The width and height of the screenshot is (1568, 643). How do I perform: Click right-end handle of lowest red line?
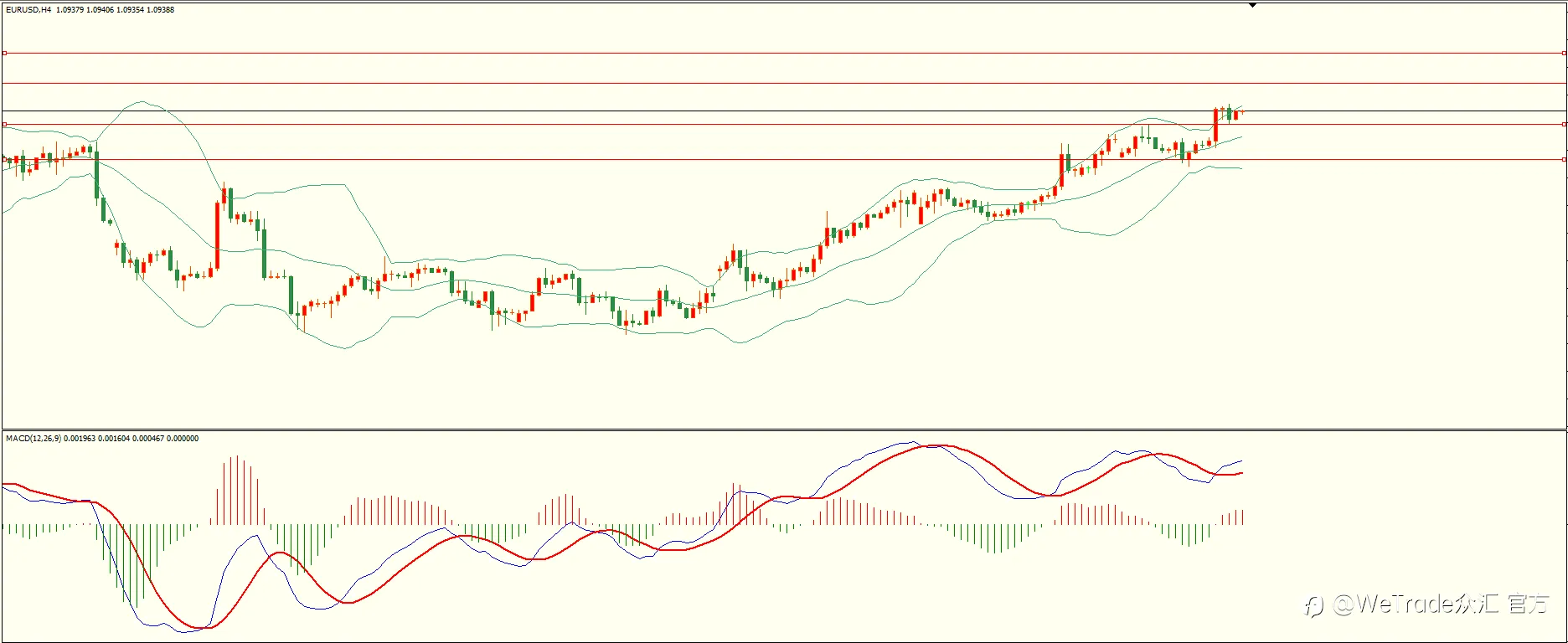coord(1564,159)
